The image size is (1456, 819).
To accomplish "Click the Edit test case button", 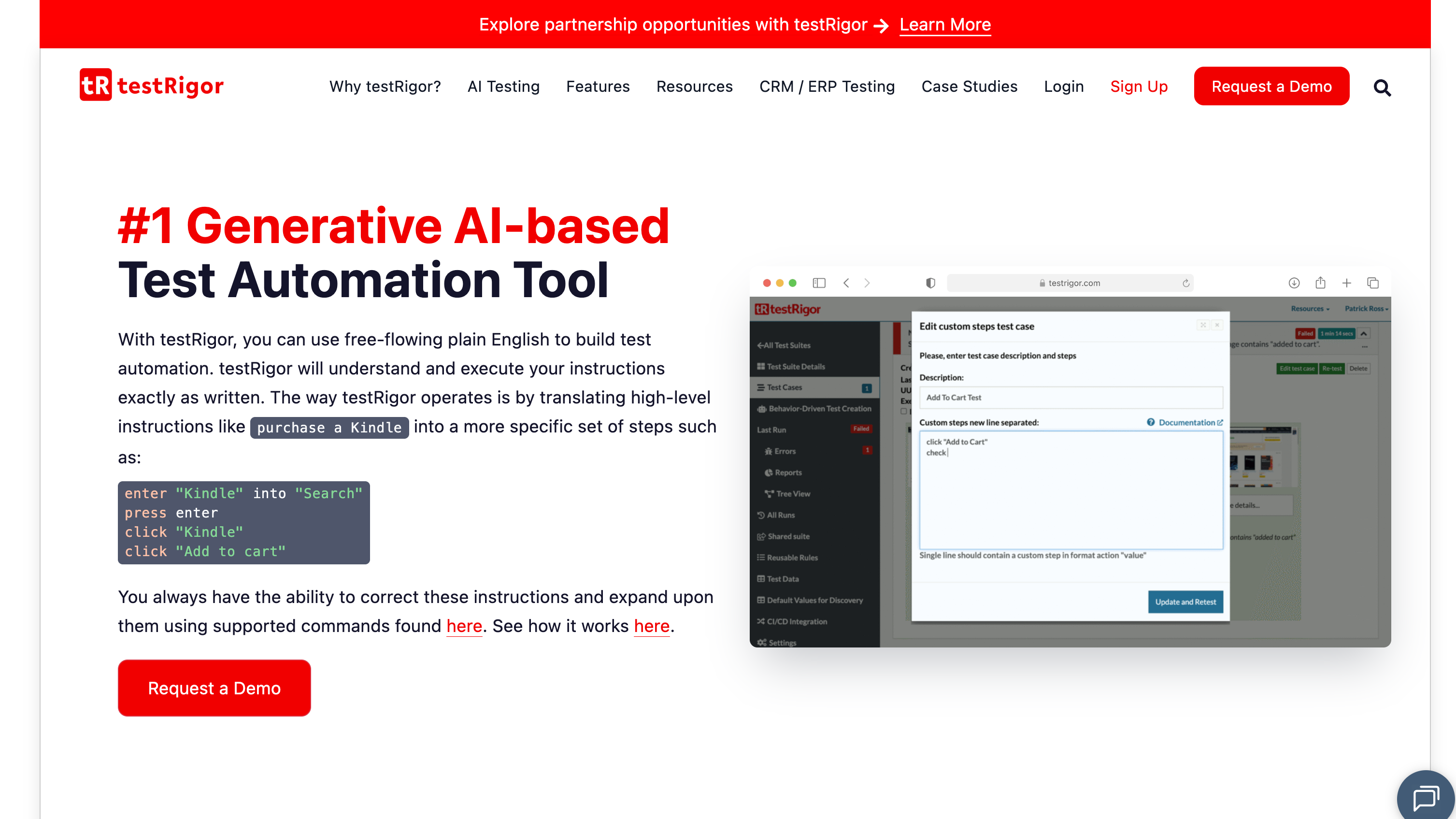I will pyautogui.click(x=1297, y=369).
